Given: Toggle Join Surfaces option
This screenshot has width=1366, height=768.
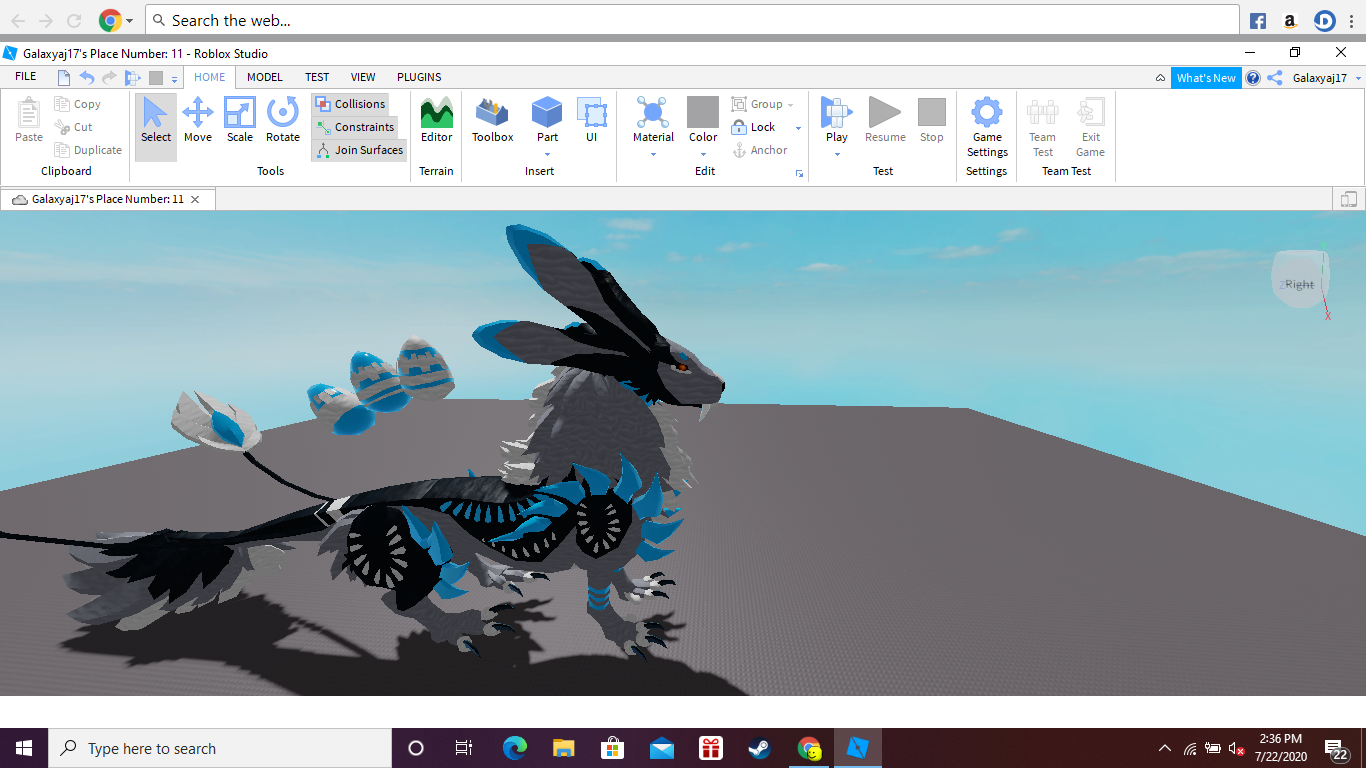Looking at the screenshot, I should pos(360,150).
